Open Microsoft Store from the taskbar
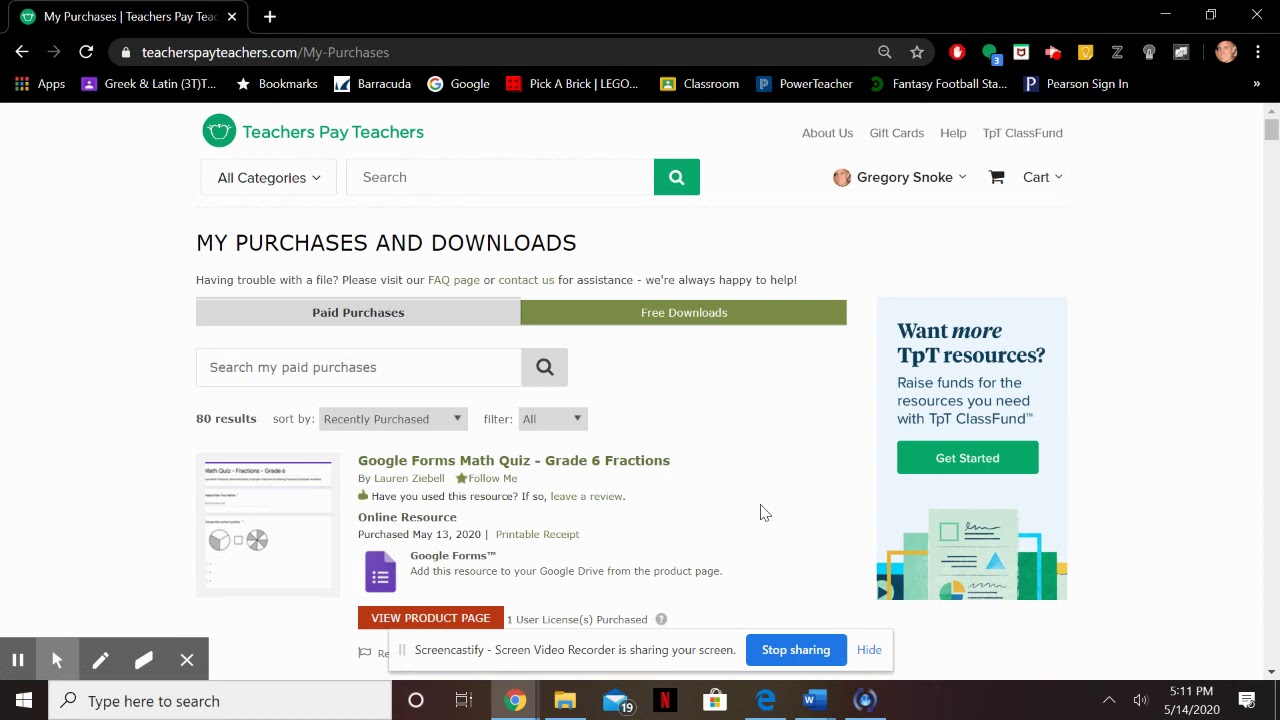 click(x=714, y=701)
